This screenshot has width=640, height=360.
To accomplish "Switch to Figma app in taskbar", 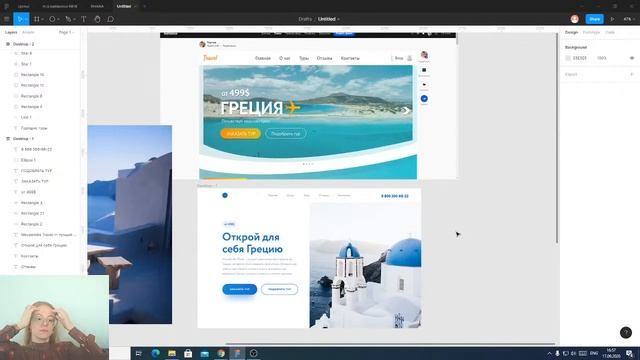I will (x=237, y=353).
